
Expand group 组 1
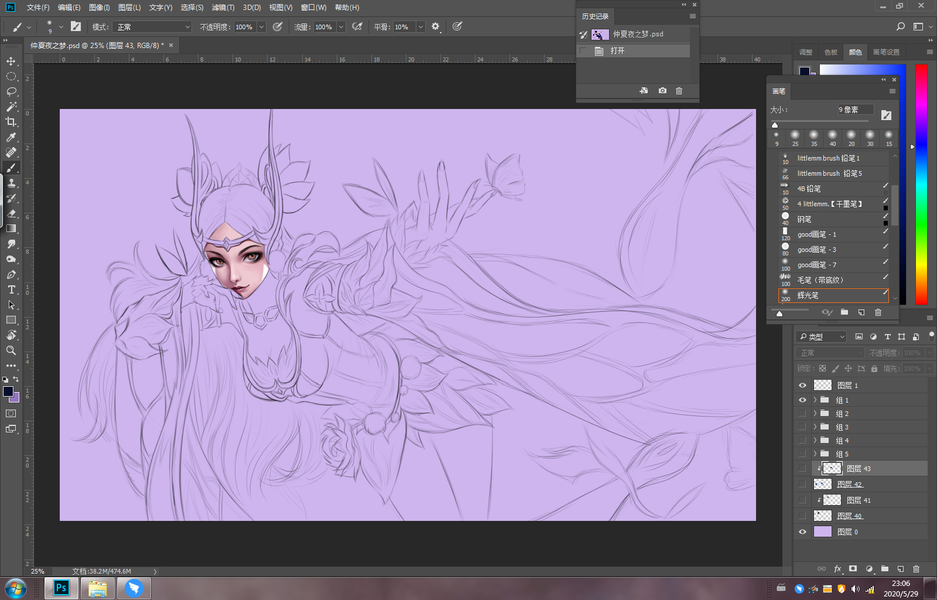click(x=814, y=400)
